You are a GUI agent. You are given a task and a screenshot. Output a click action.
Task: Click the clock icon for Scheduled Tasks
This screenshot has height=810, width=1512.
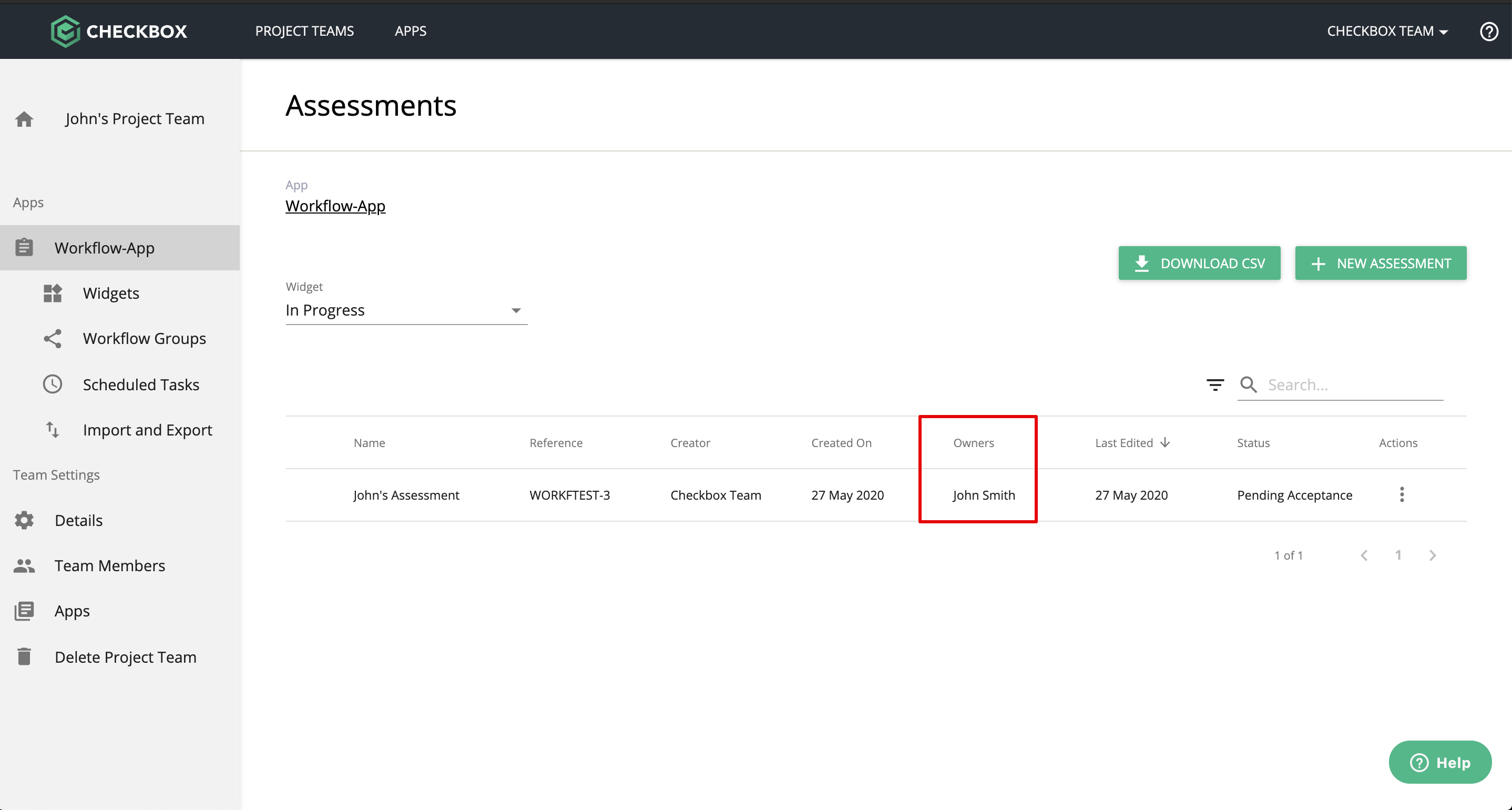coord(53,384)
